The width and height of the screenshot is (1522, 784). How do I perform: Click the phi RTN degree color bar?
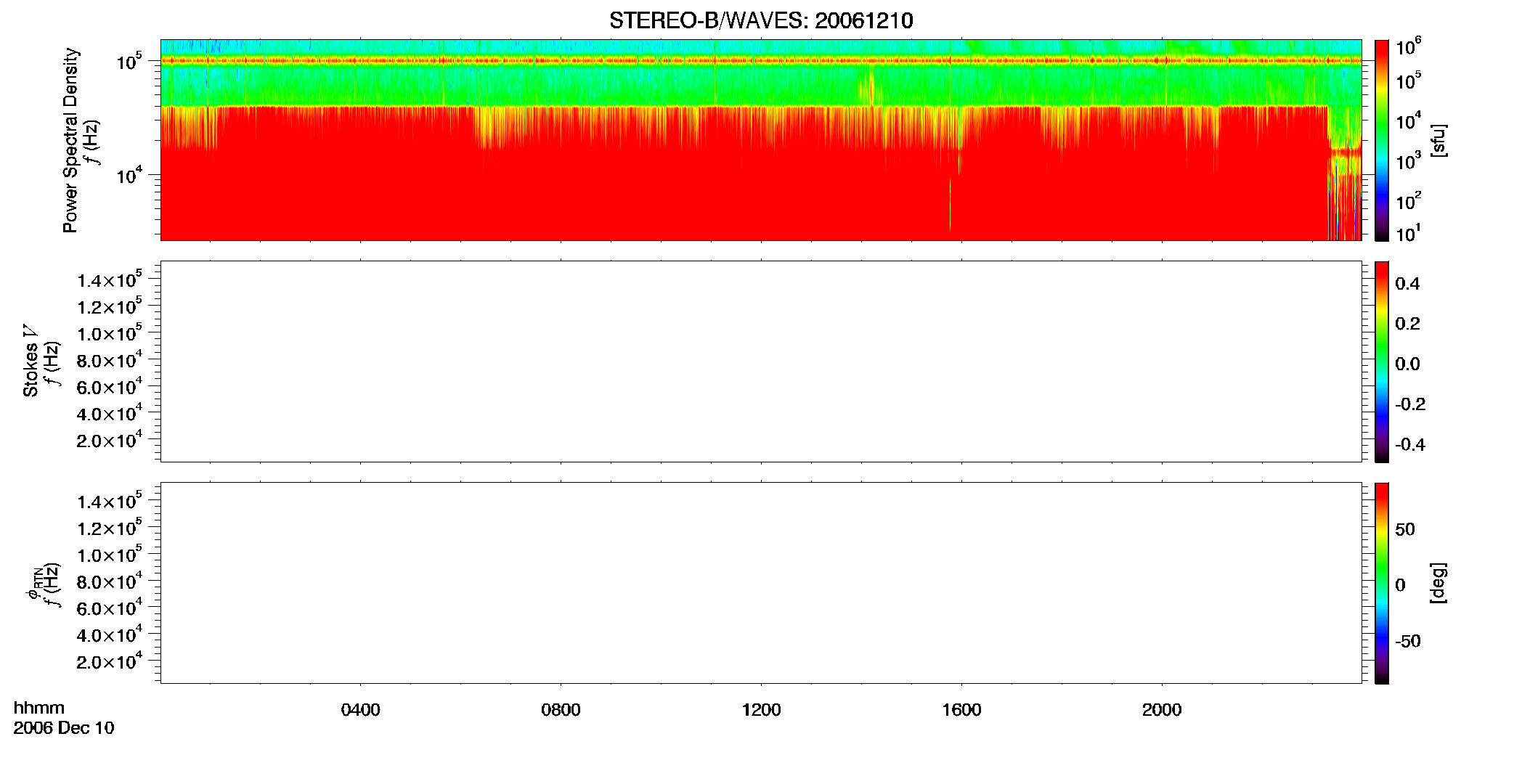click(1382, 583)
